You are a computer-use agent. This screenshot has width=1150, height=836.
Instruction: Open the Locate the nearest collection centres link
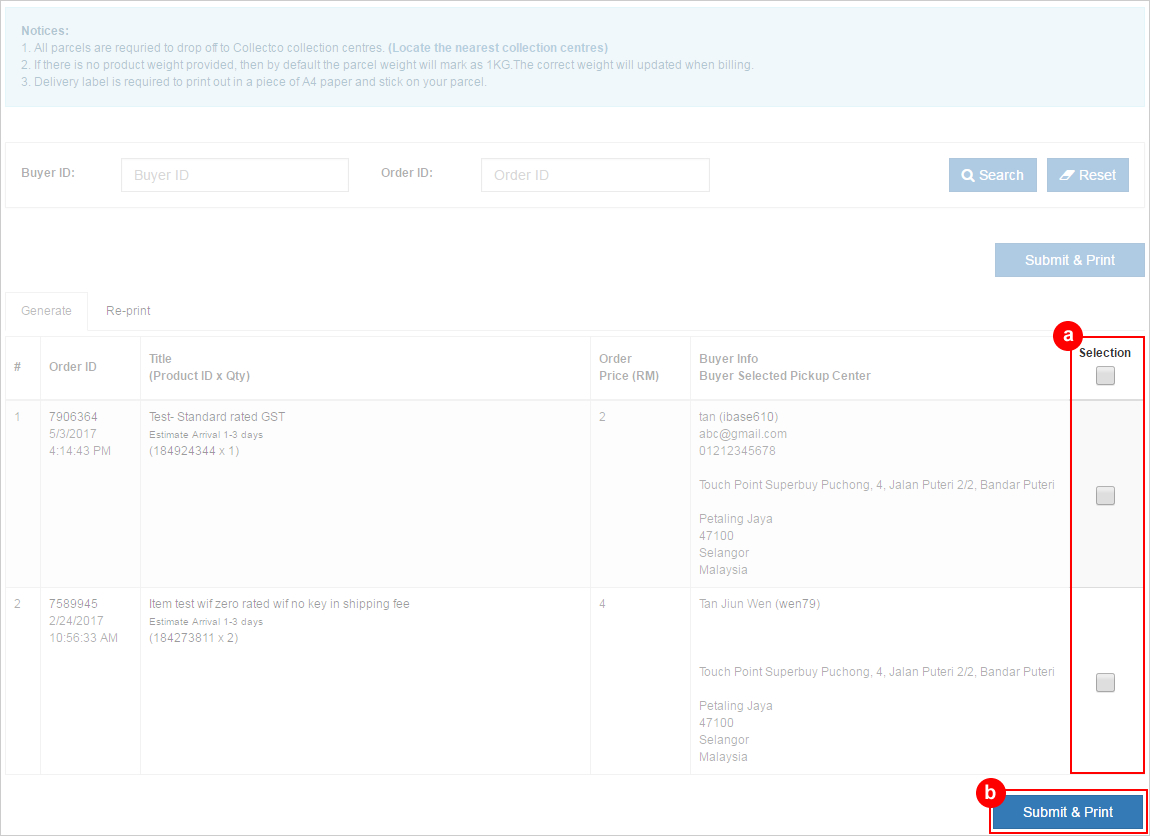(498, 48)
